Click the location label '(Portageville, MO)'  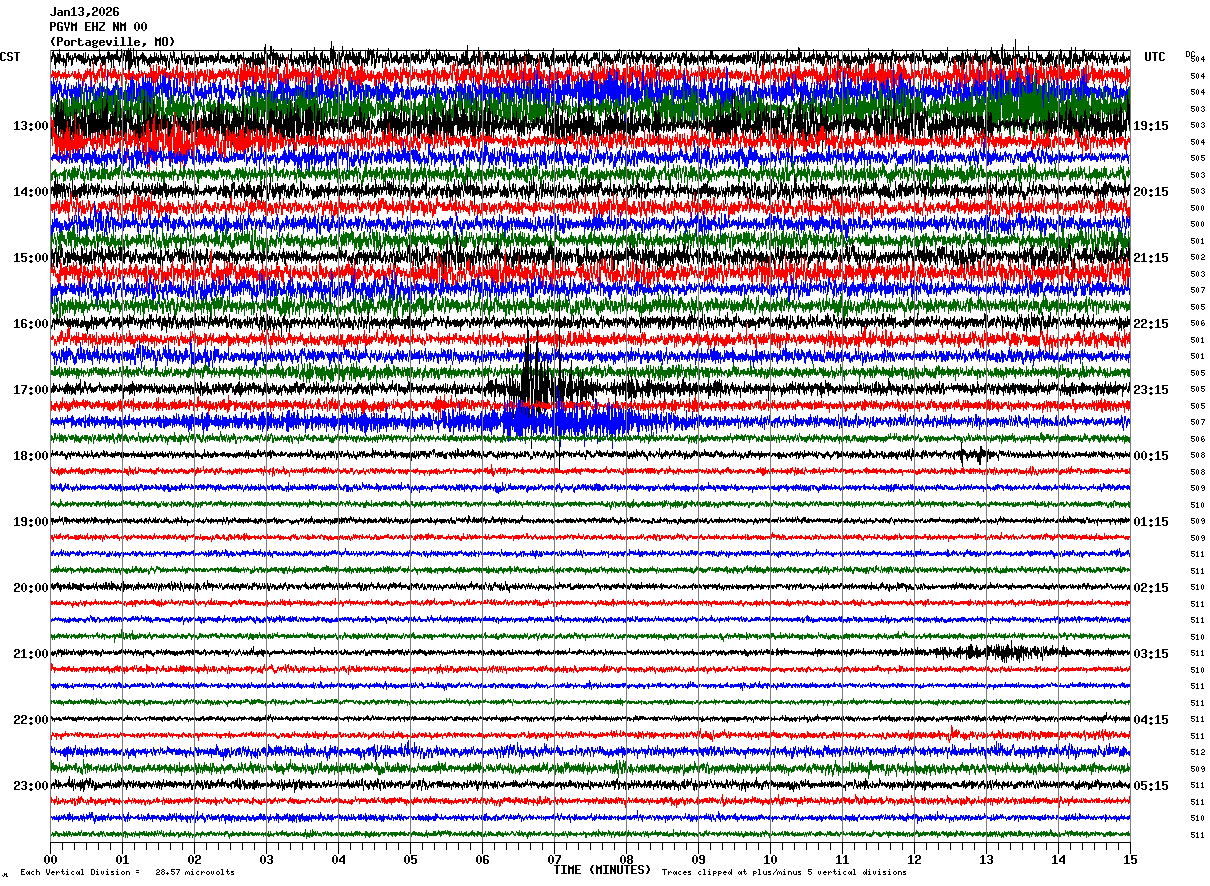(112, 42)
